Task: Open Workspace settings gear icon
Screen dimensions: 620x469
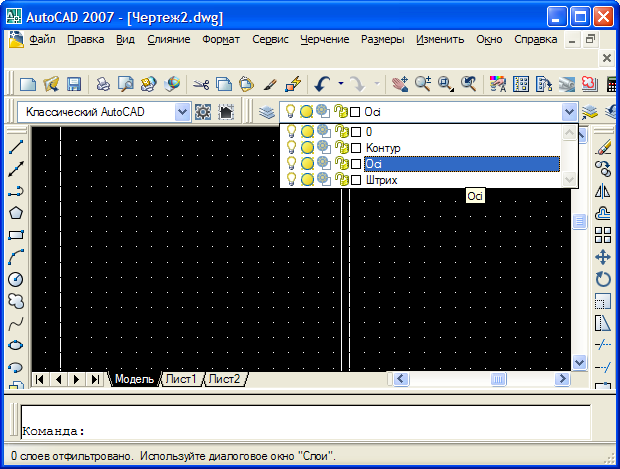Action: 203,112
